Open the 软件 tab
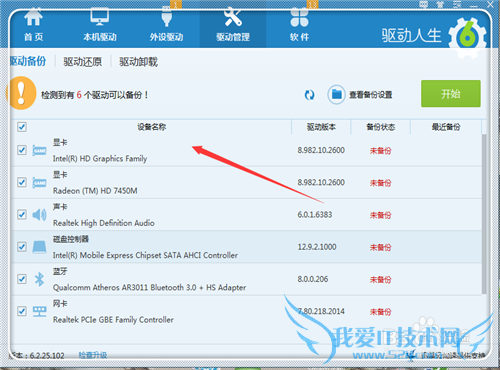The height and width of the screenshot is (370, 500). tap(299, 25)
